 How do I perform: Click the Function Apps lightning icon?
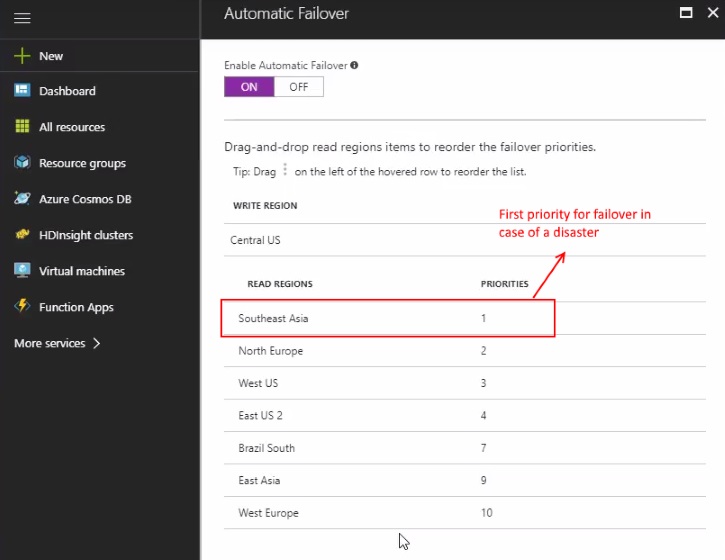[x=22, y=307]
